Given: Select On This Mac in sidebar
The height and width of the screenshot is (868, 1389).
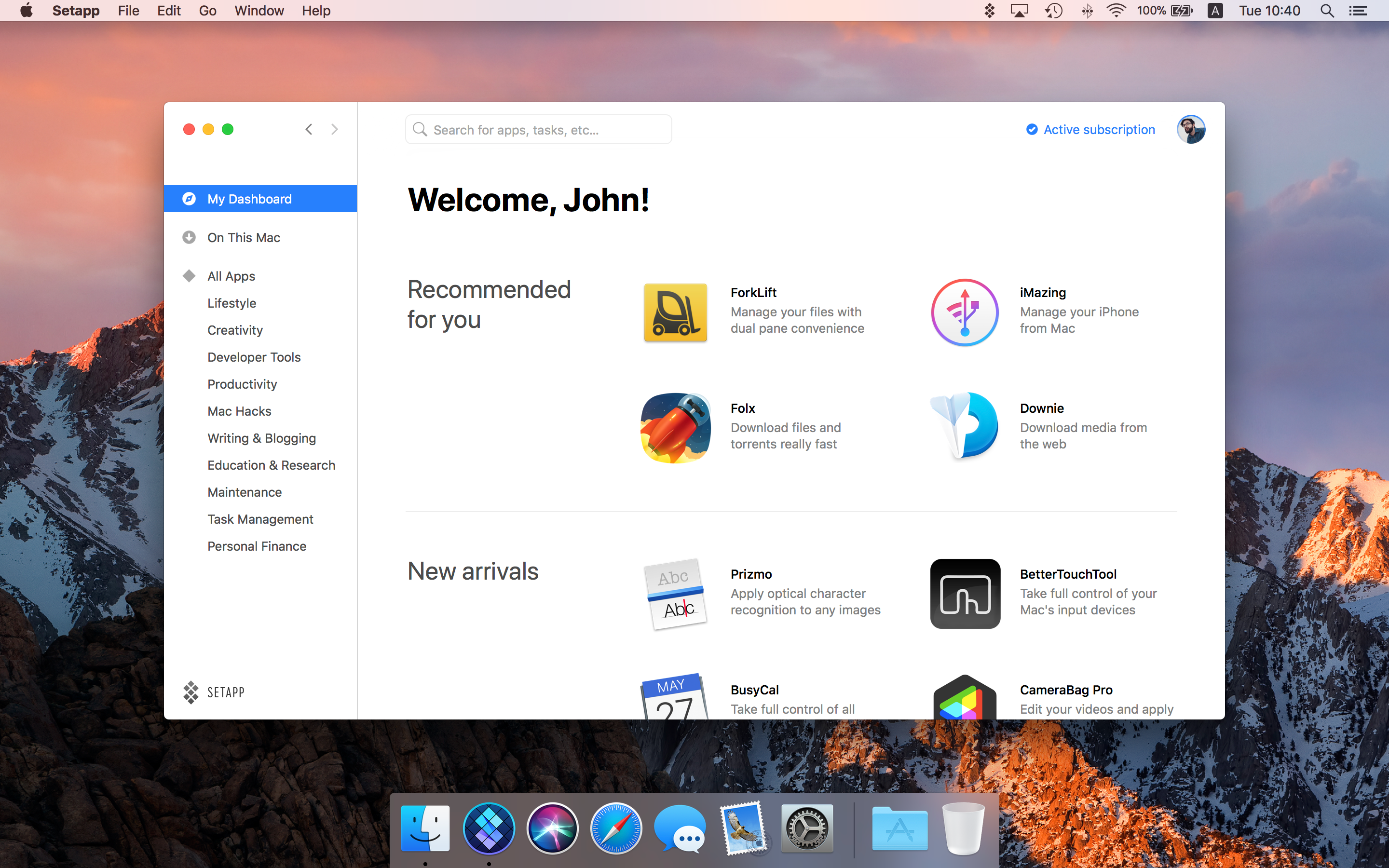Looking at the screenshot, I should [244, 238].
